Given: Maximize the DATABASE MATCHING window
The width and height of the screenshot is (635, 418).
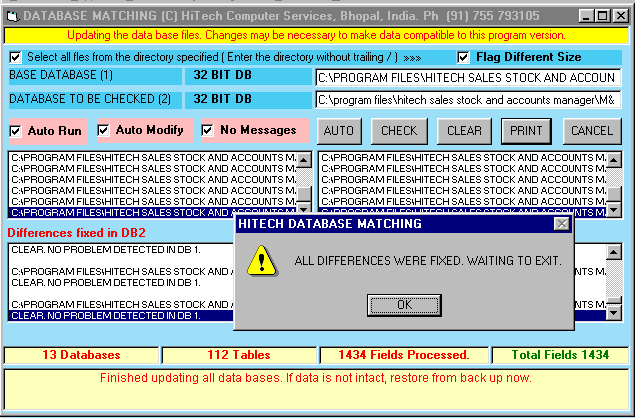Looking at the screenshot, I should pyautogui.click(x=603, y=16).
